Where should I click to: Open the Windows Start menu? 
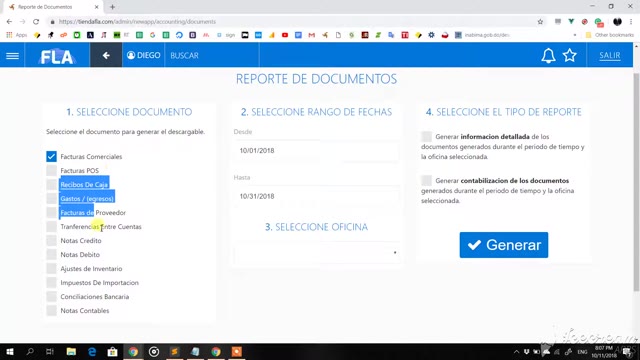(10, 351)
